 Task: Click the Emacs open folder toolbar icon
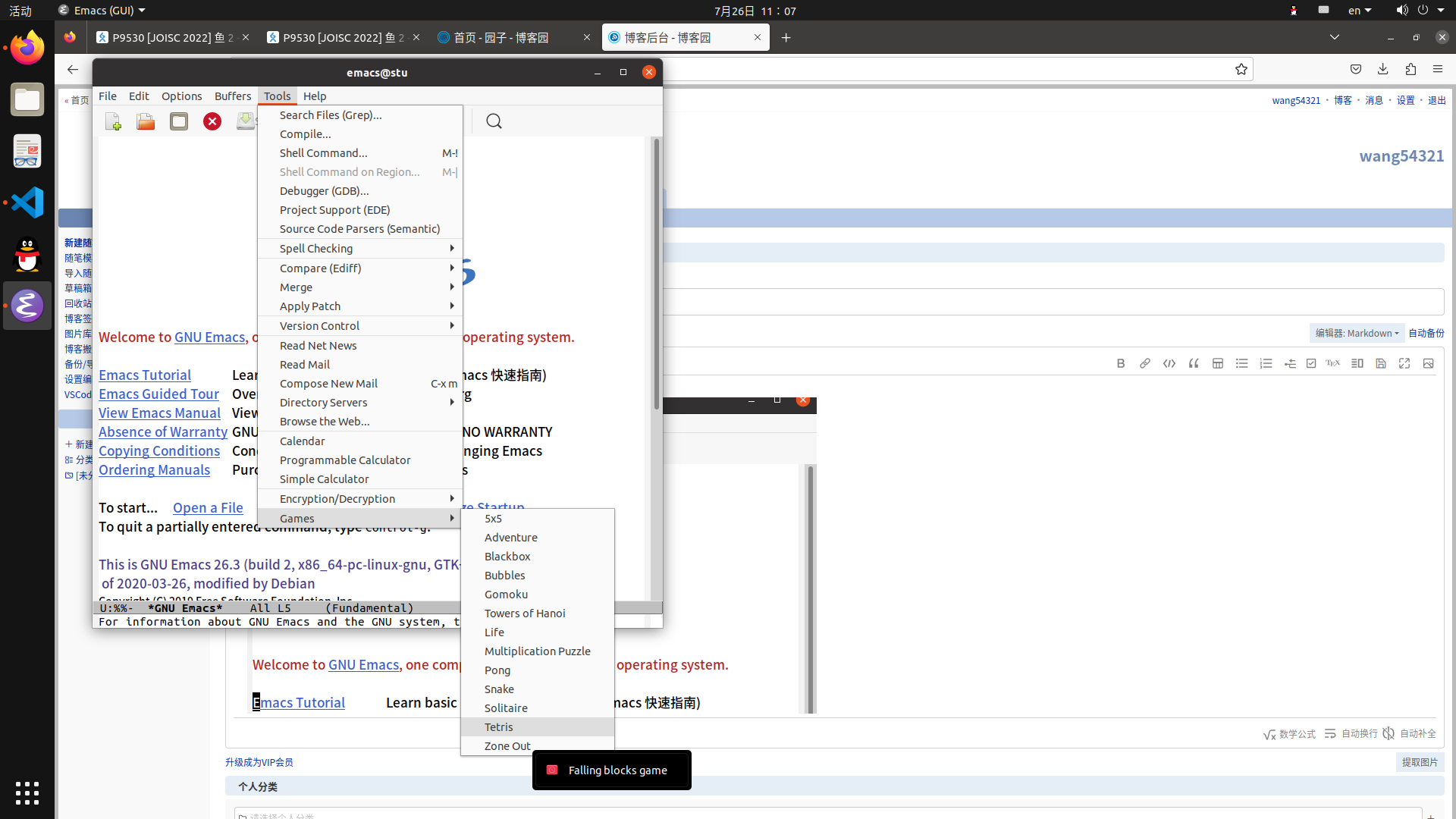click(146, 121)
